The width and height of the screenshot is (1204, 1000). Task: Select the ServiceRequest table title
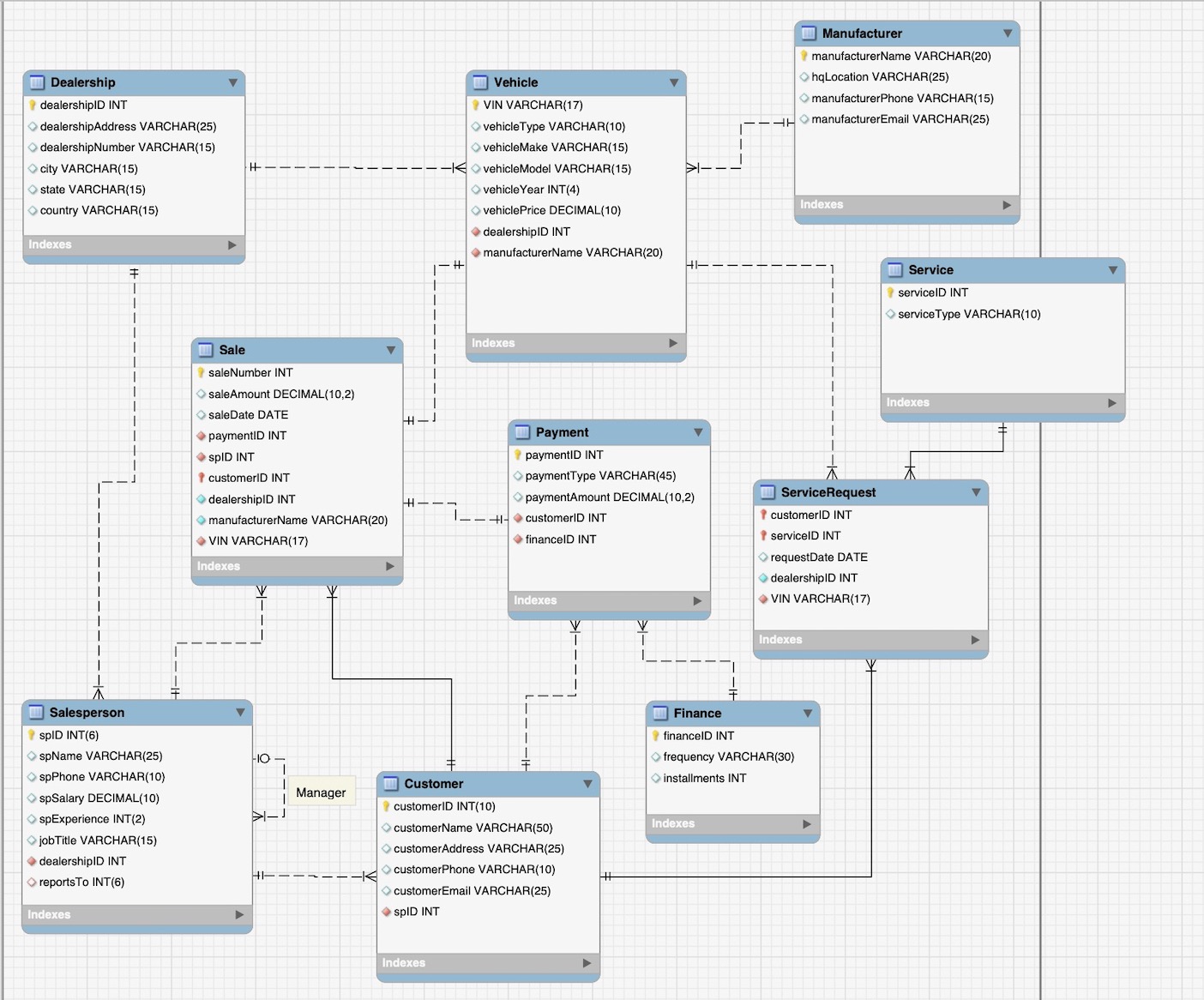828,492
